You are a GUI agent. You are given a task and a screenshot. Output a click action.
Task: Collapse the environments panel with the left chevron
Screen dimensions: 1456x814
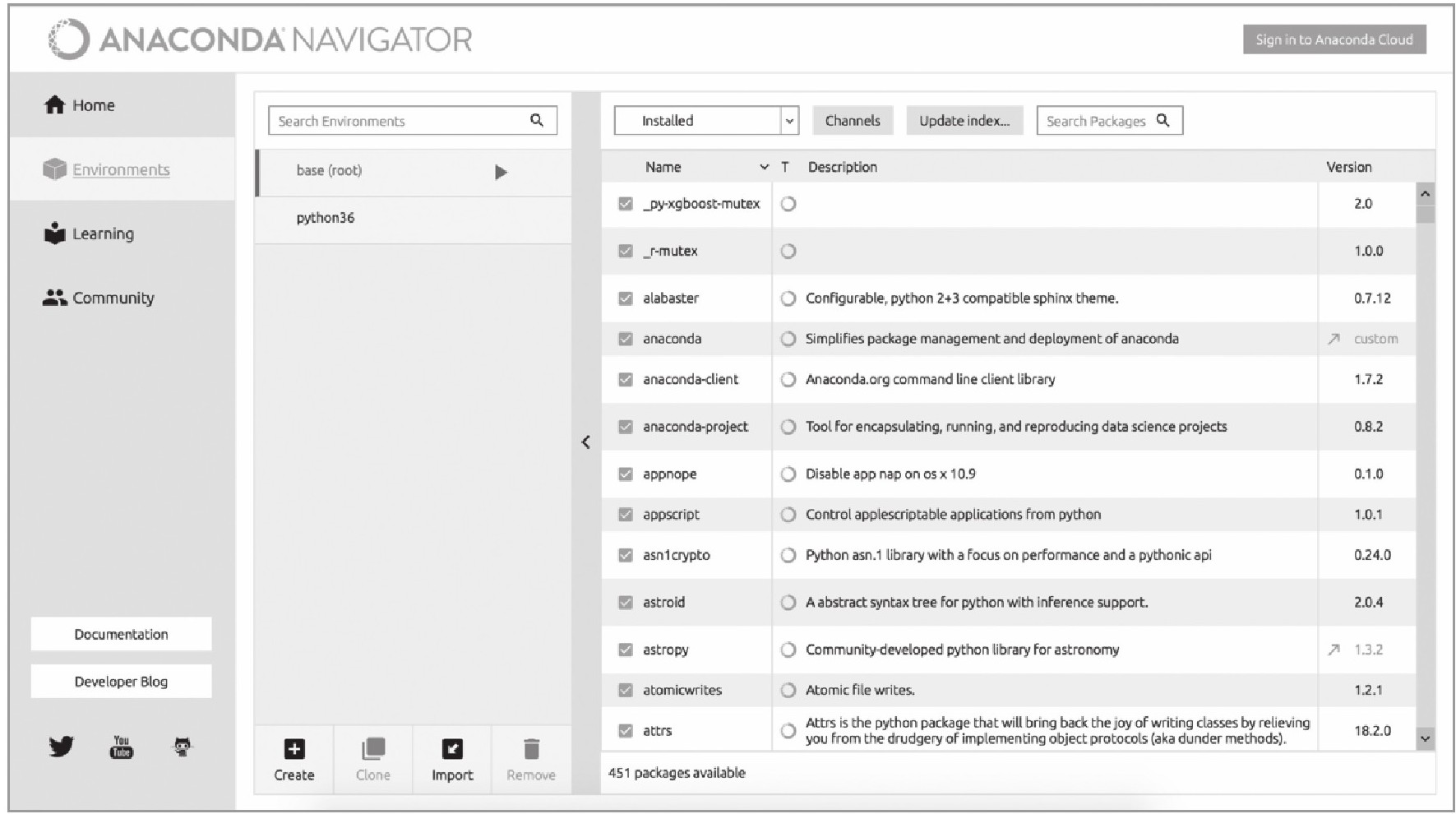coord(585,442)
